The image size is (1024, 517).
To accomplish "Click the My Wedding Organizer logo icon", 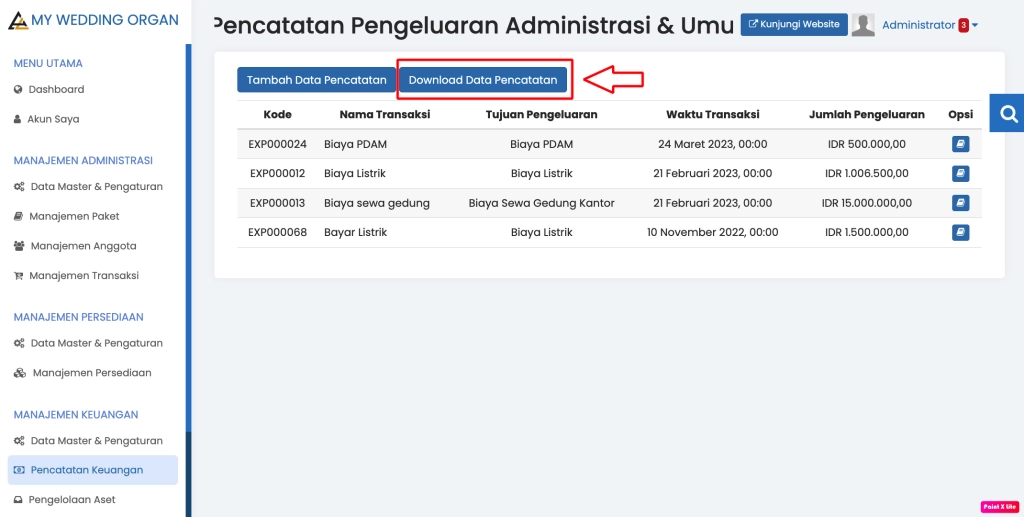I will pyautogui.click(x=18, y=20).
